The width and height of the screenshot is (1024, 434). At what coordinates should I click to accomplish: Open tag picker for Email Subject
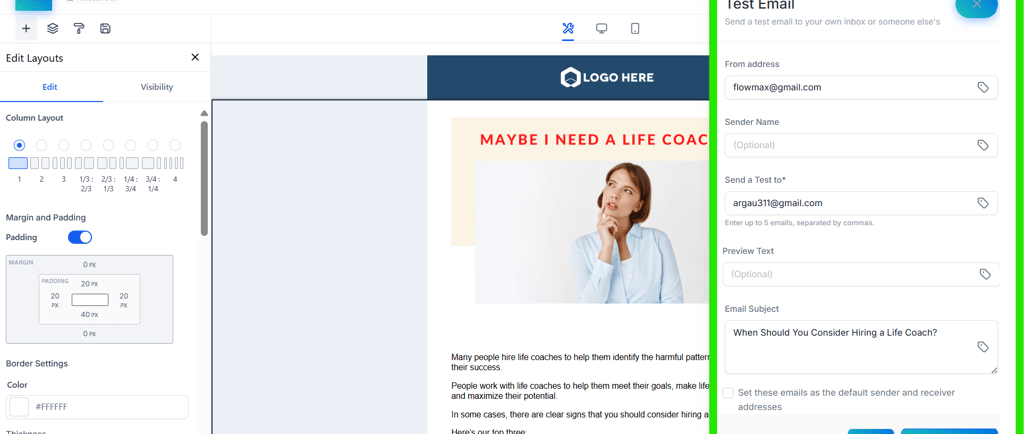(983, 347)
